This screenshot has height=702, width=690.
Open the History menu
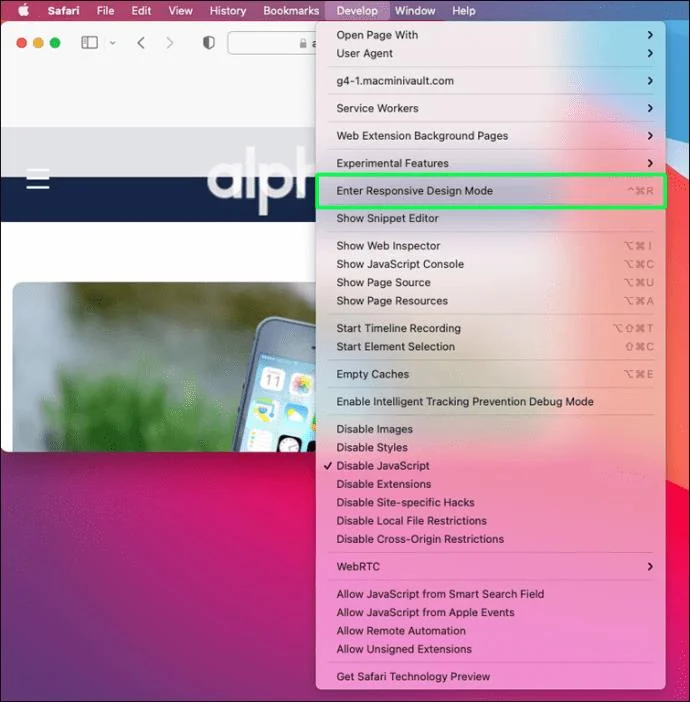tap(228, 10)
